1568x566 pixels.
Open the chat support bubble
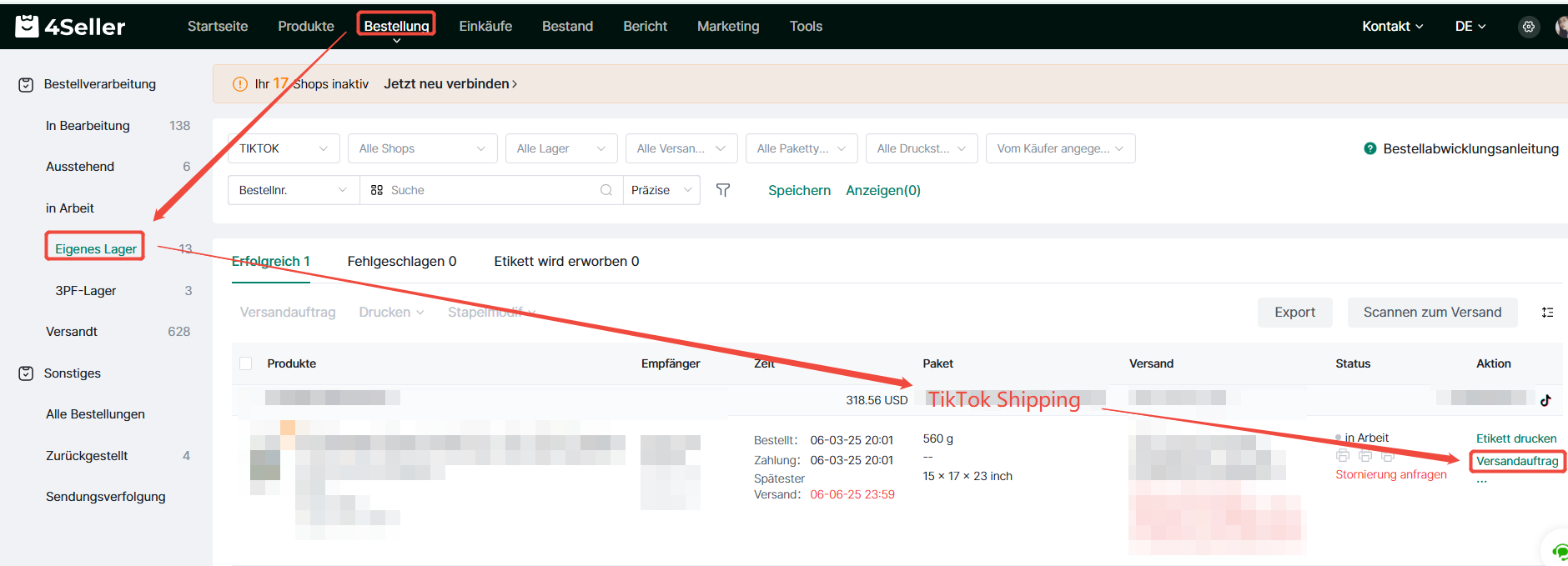tap(1559, 551)
